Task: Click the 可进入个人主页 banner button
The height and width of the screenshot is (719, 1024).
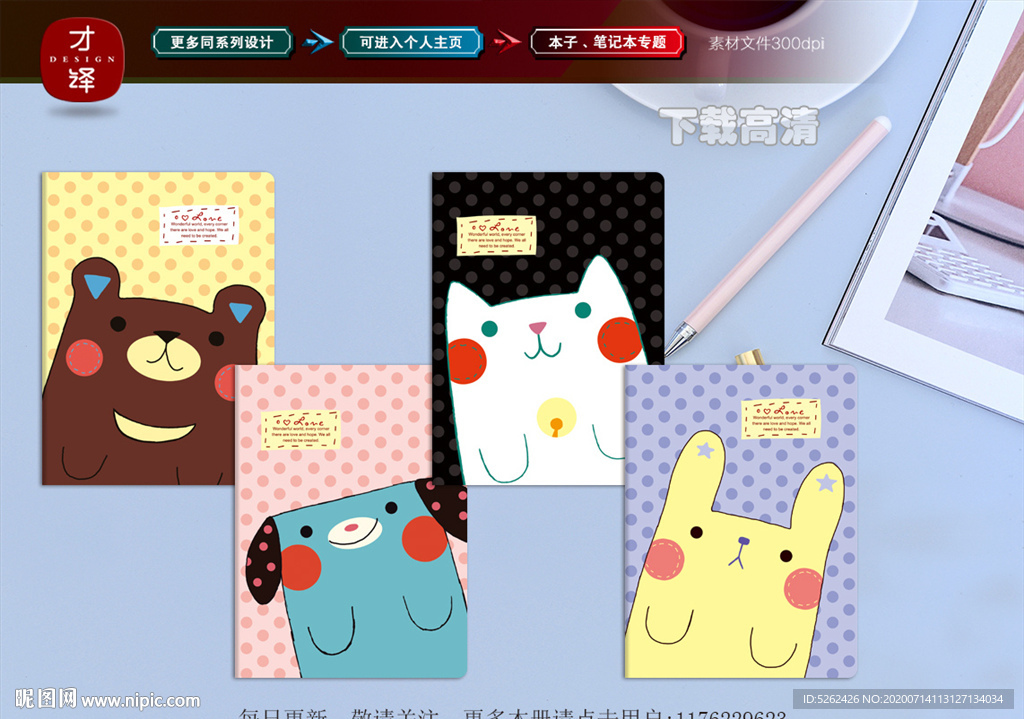Action: 411,42
